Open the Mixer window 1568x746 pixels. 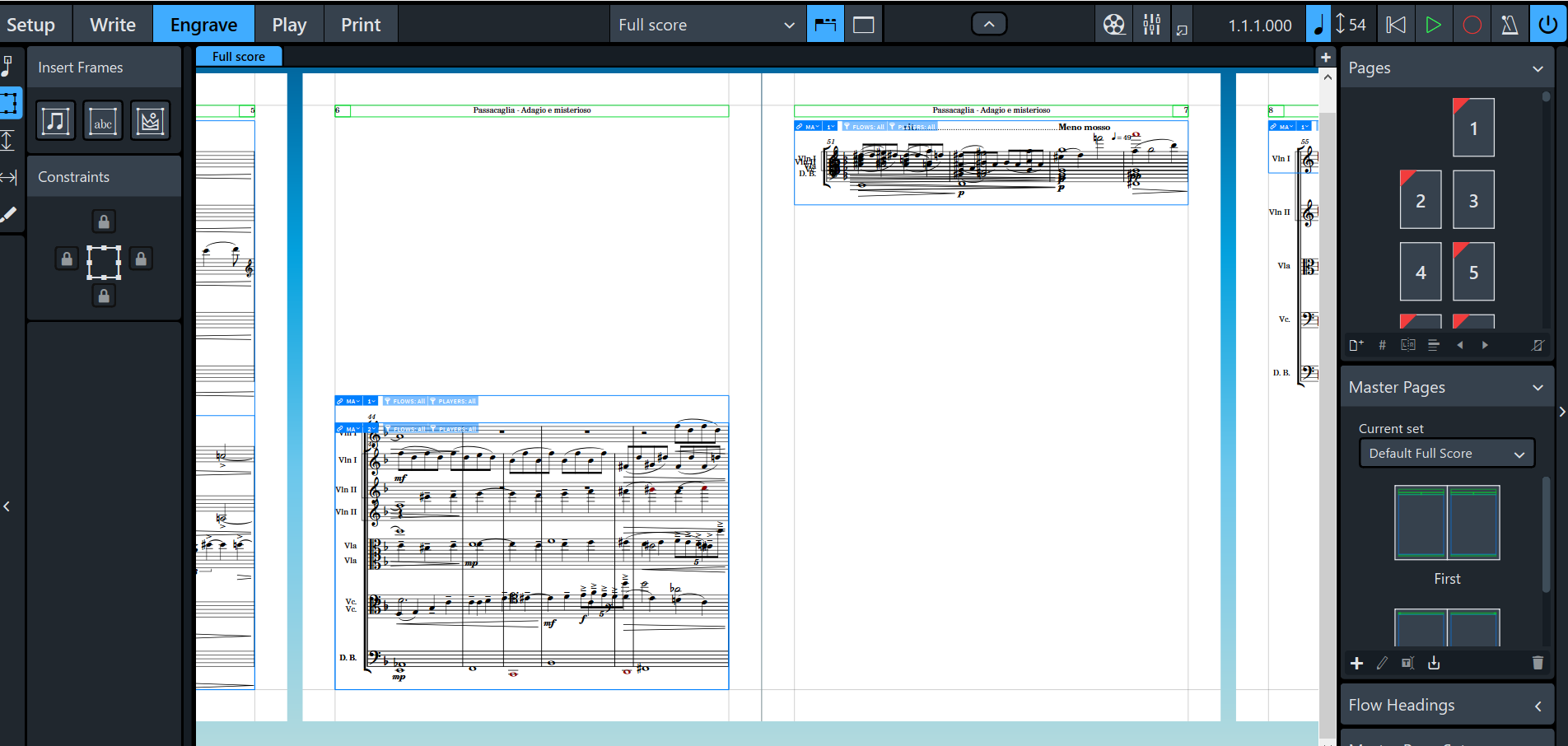(1151, 25)
